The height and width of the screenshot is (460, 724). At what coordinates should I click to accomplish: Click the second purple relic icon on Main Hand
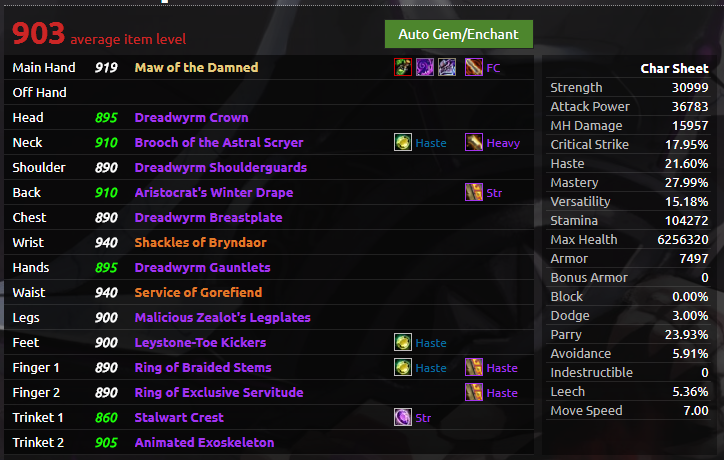click(x=425, y=67)
